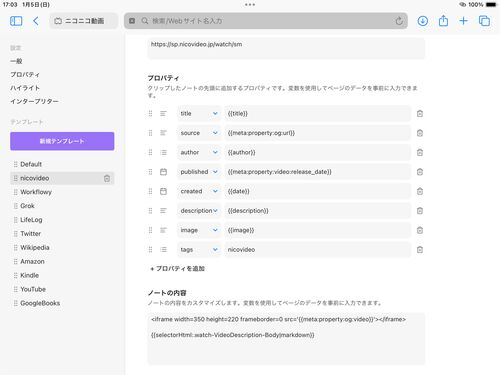This screenshot has width=500, height=375.
Task: Open the description property name dropdown
Action: (x=199, y=211)
